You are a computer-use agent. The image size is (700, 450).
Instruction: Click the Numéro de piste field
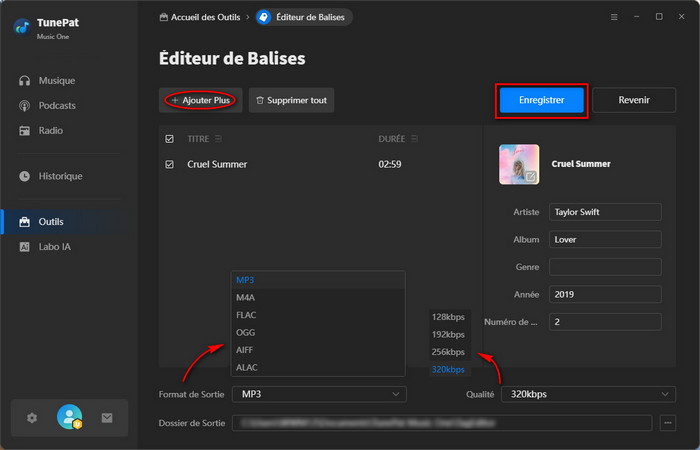point(605,322)
